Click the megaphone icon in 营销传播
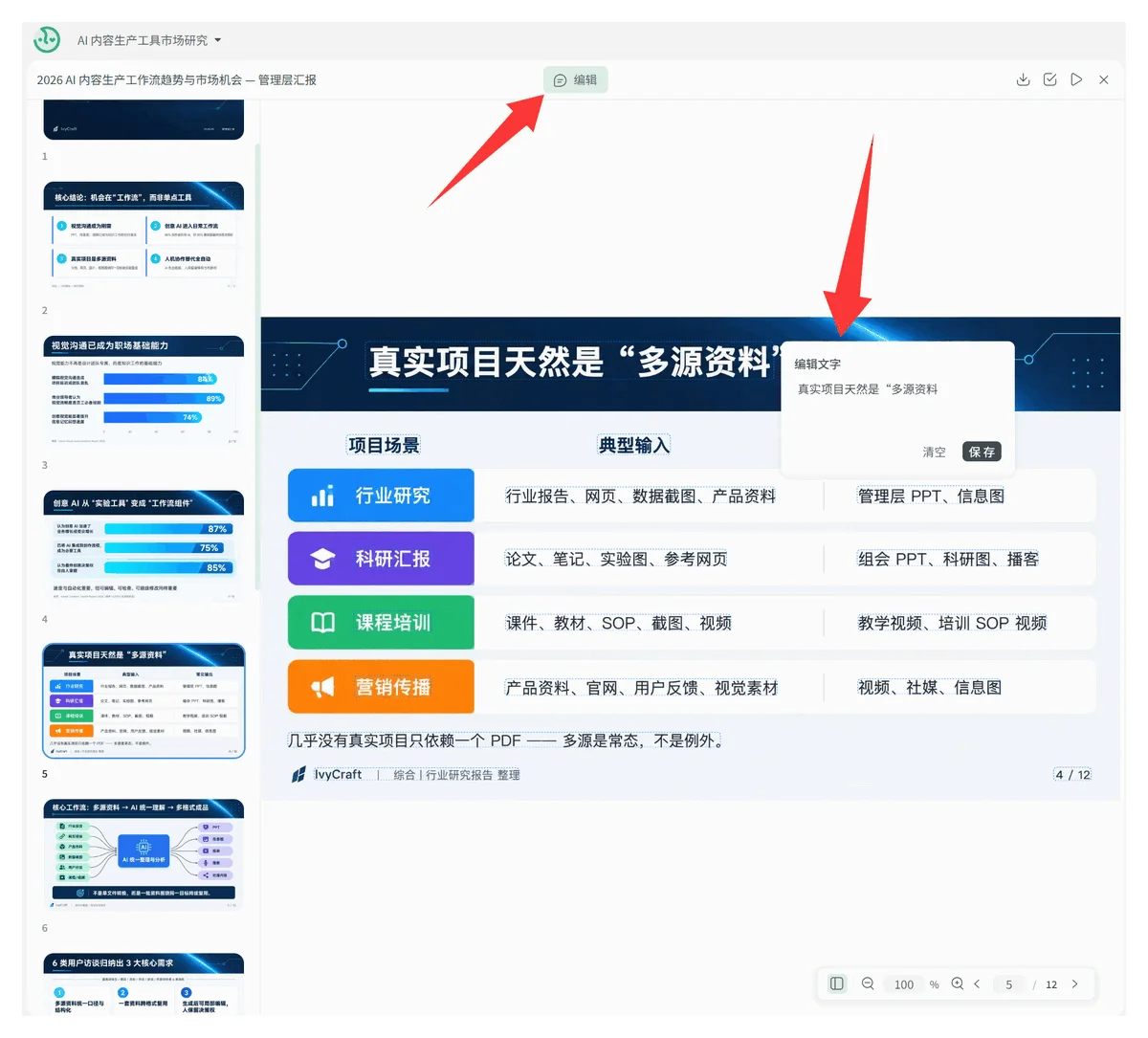 (x=322, y=687)
